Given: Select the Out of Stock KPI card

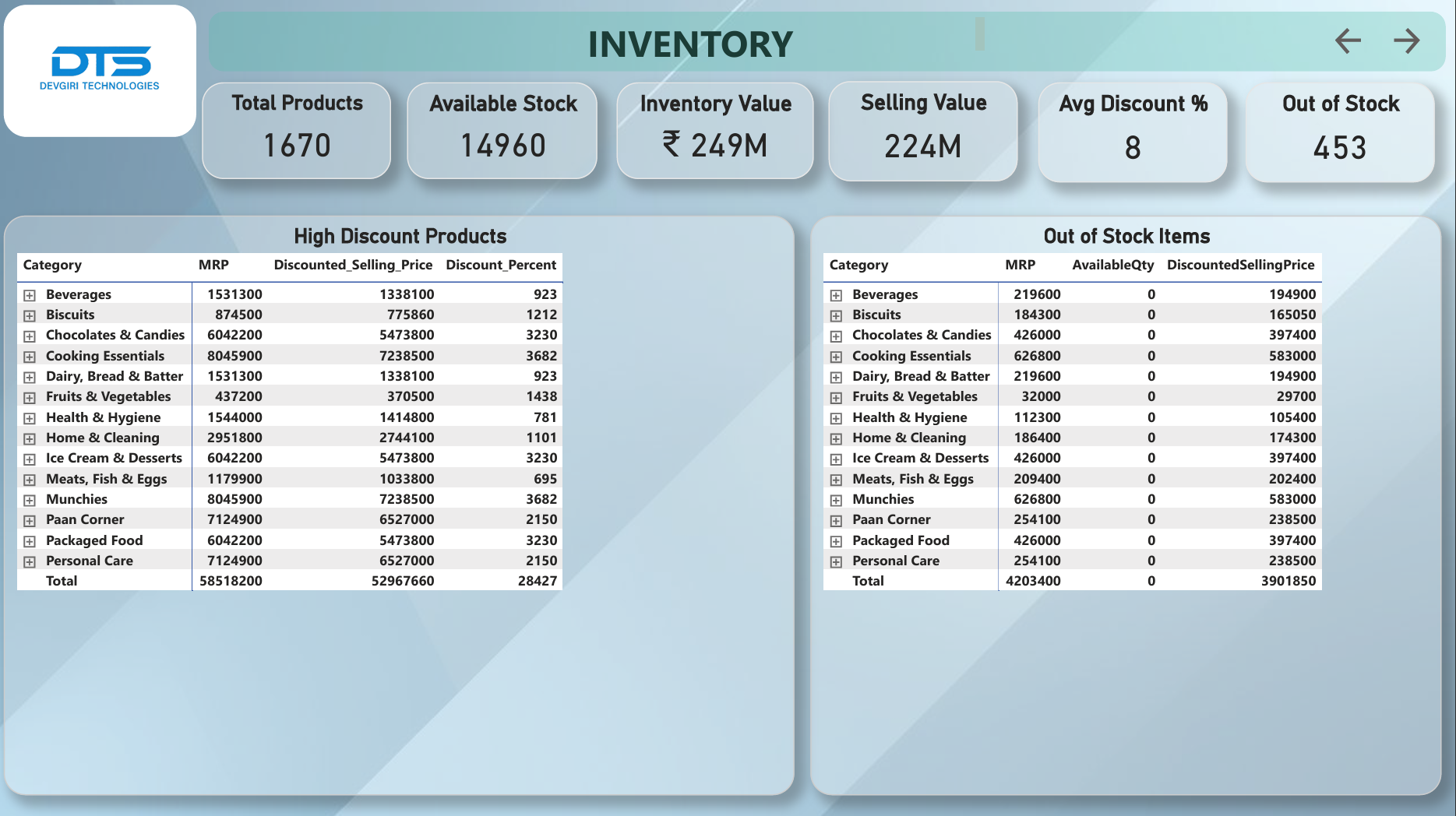Looking at the screenshot, I should click(x=1340, y=132).
